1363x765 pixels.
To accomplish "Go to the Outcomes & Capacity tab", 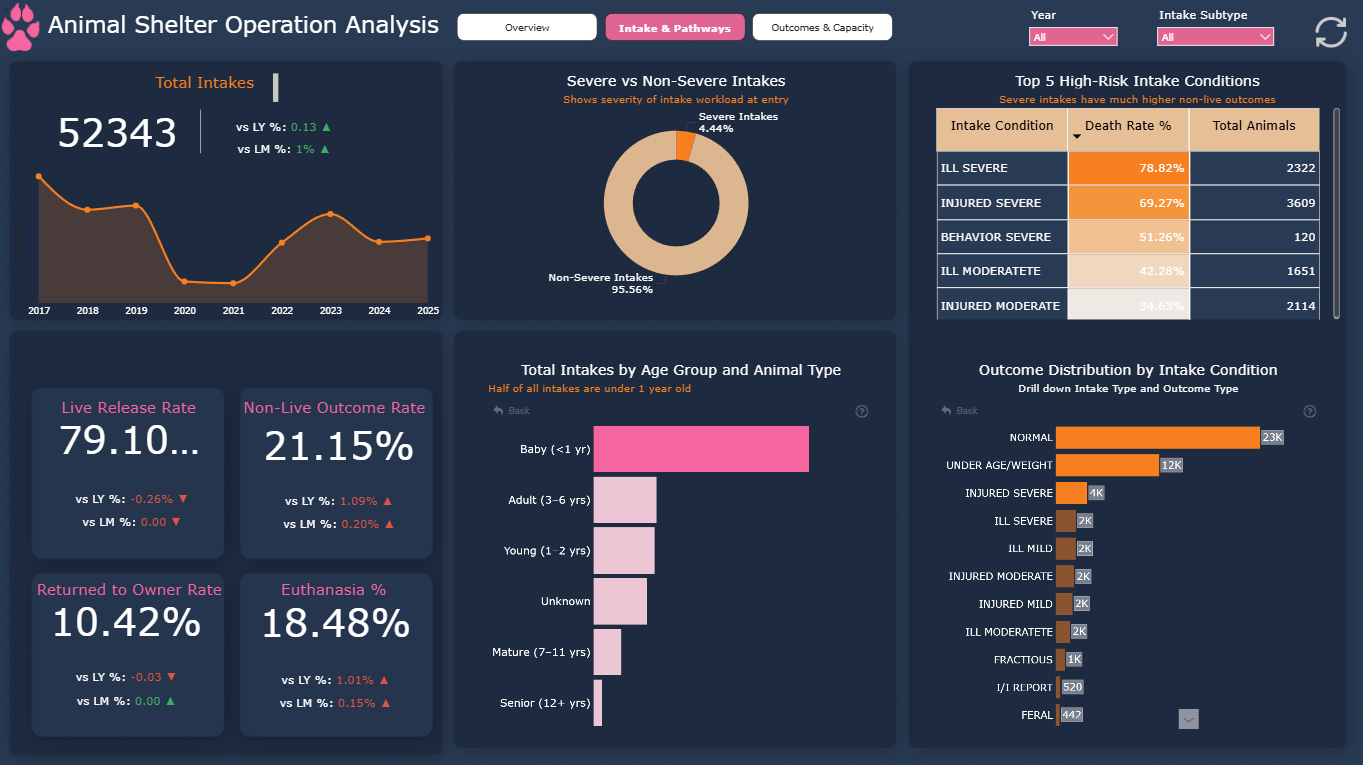I will click(x=822, y=28).
